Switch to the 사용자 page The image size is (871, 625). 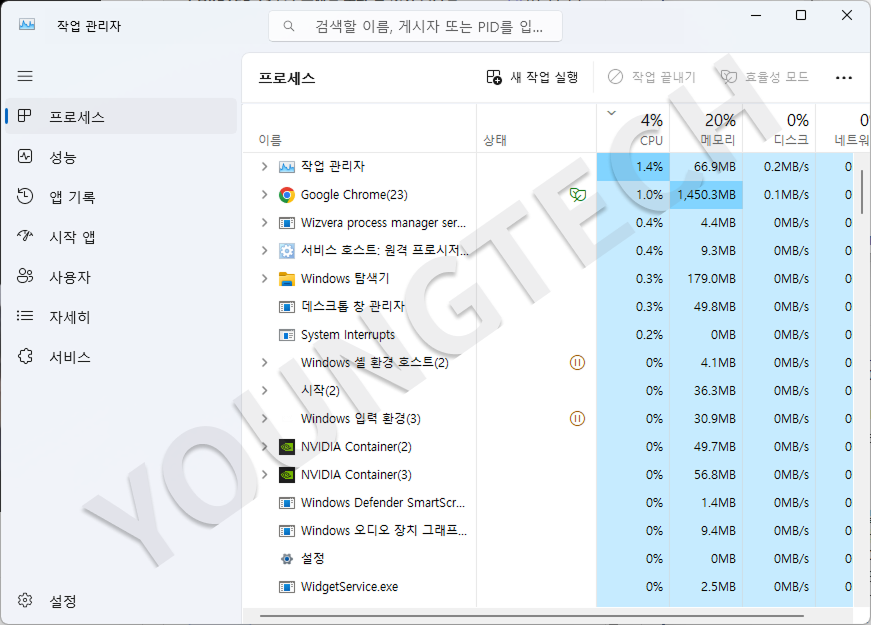click(x=121, y=277)
